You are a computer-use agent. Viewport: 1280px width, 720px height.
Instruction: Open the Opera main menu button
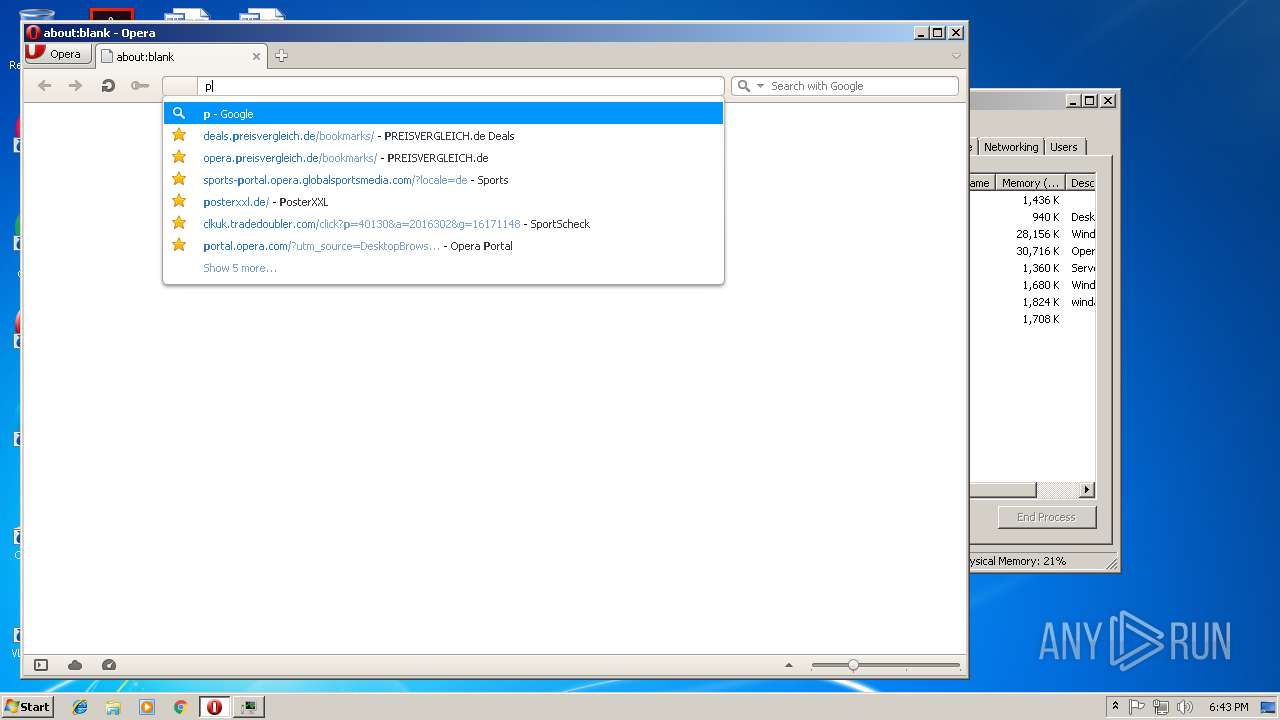click(56, 54)
